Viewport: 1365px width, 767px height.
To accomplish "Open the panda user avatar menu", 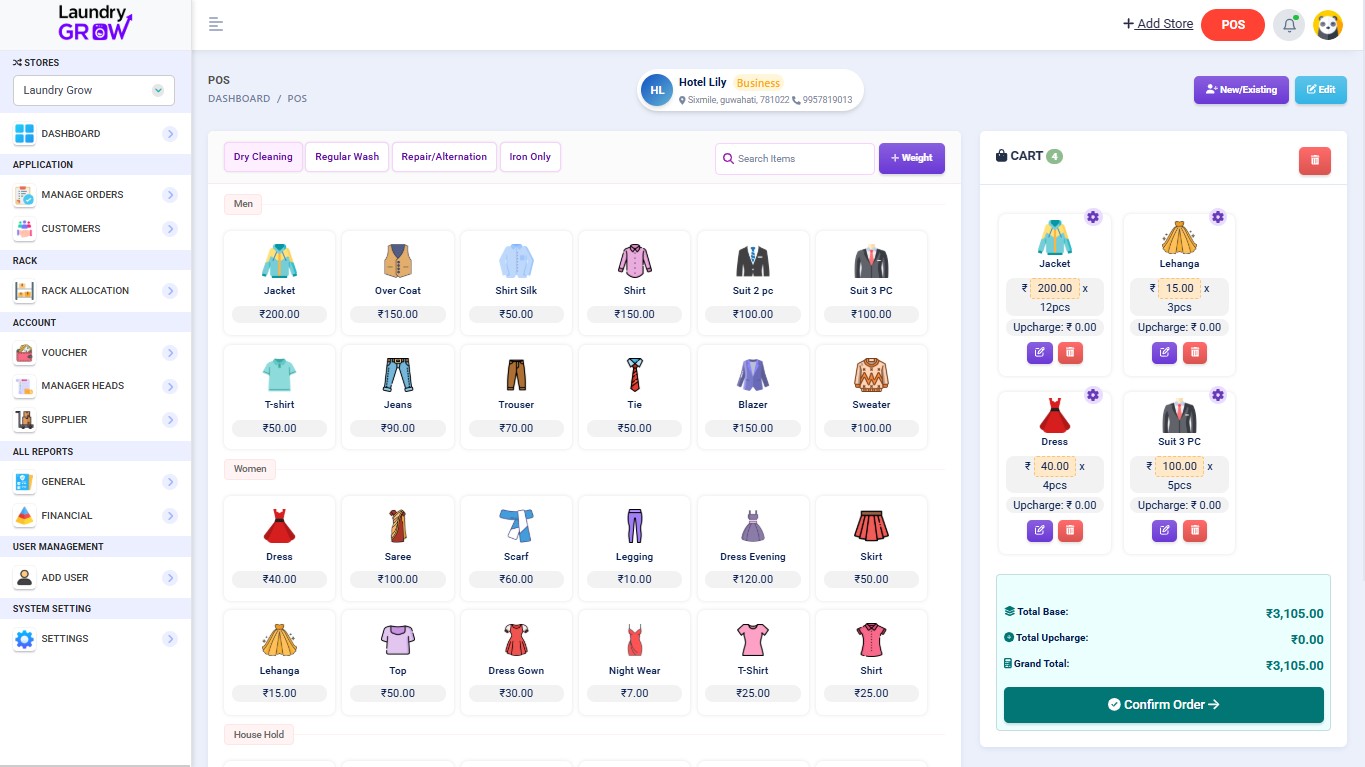I will pos(1328,25).
